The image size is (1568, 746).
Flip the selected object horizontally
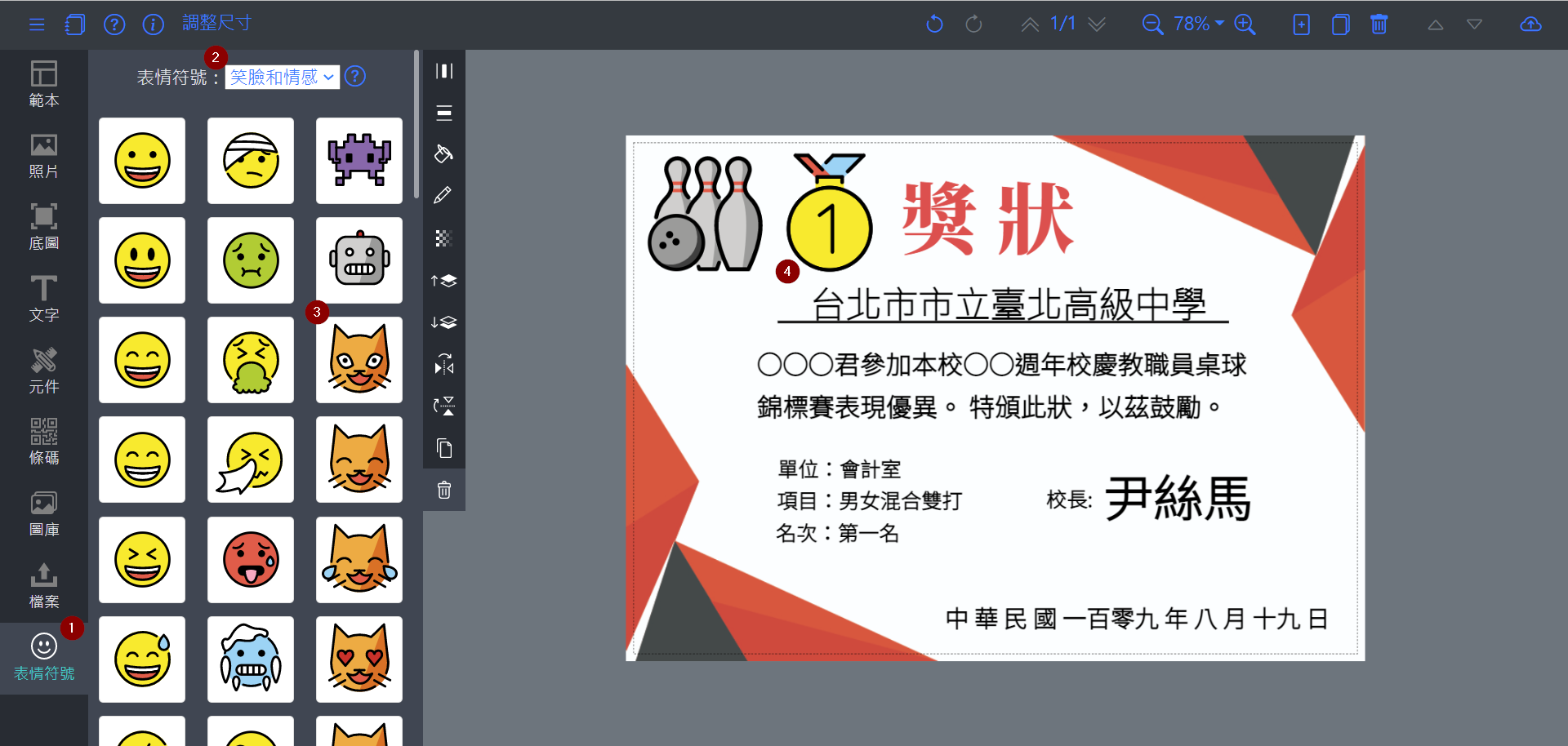444,364
